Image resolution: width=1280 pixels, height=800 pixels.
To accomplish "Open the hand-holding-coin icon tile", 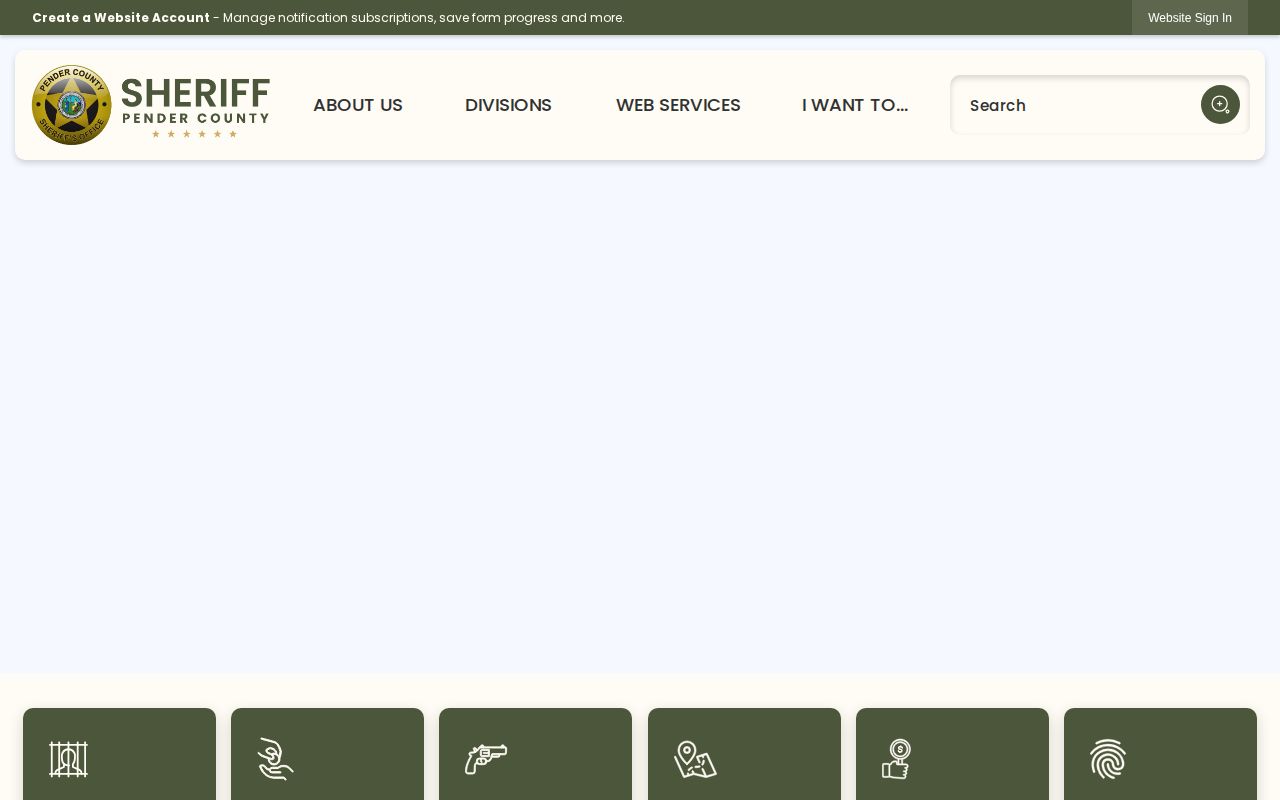I will [x=276, y=759].
